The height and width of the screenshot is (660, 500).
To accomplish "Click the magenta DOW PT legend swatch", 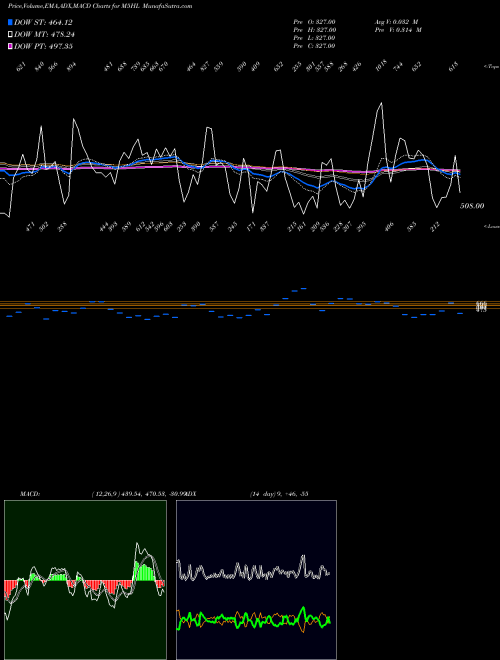I will [x=10, y=46].
